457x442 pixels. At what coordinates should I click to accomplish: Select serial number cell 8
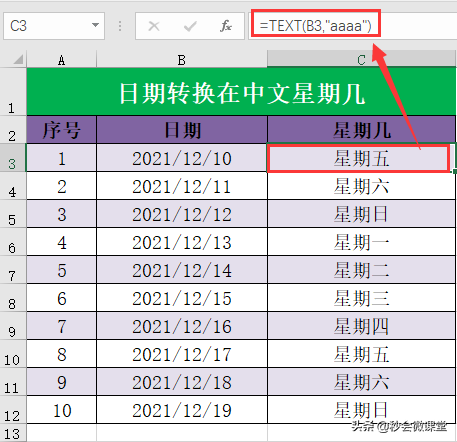click(62, 354)
